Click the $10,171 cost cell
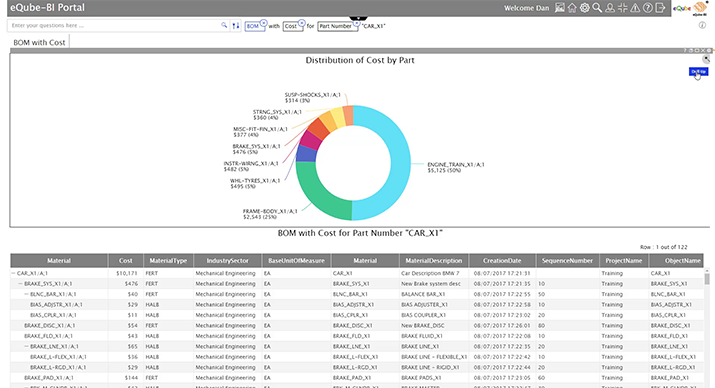Viewport: 715px width, 388px height. point(126,274)
